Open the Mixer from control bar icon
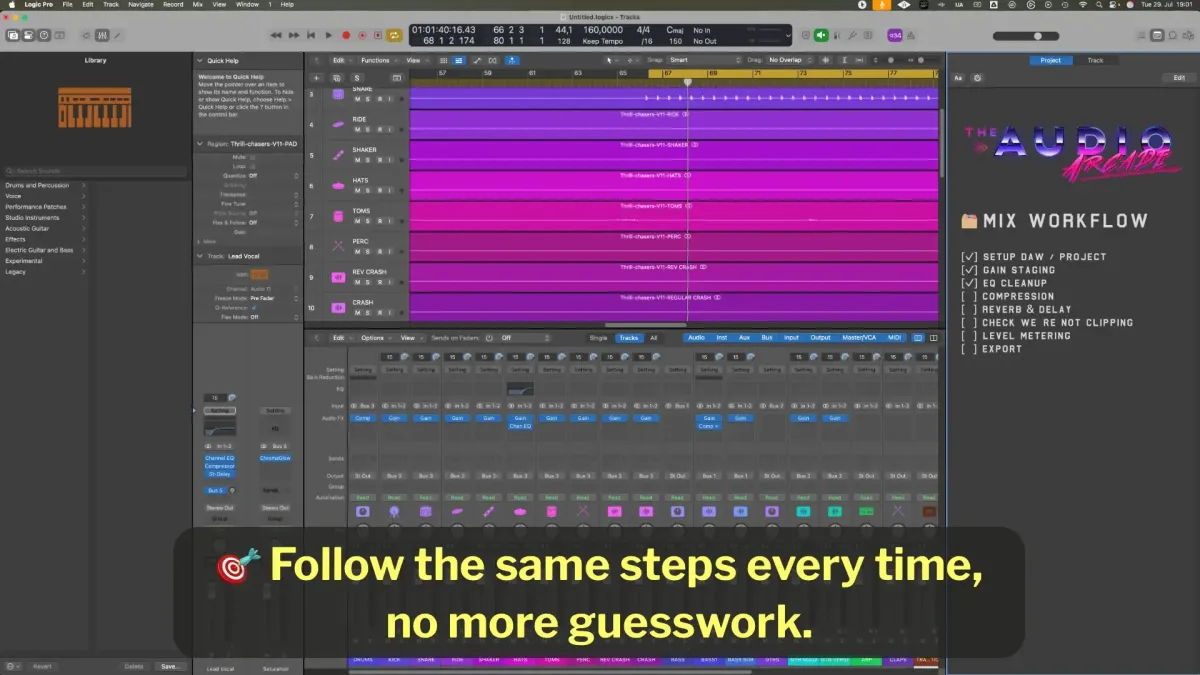 (101, 36)
